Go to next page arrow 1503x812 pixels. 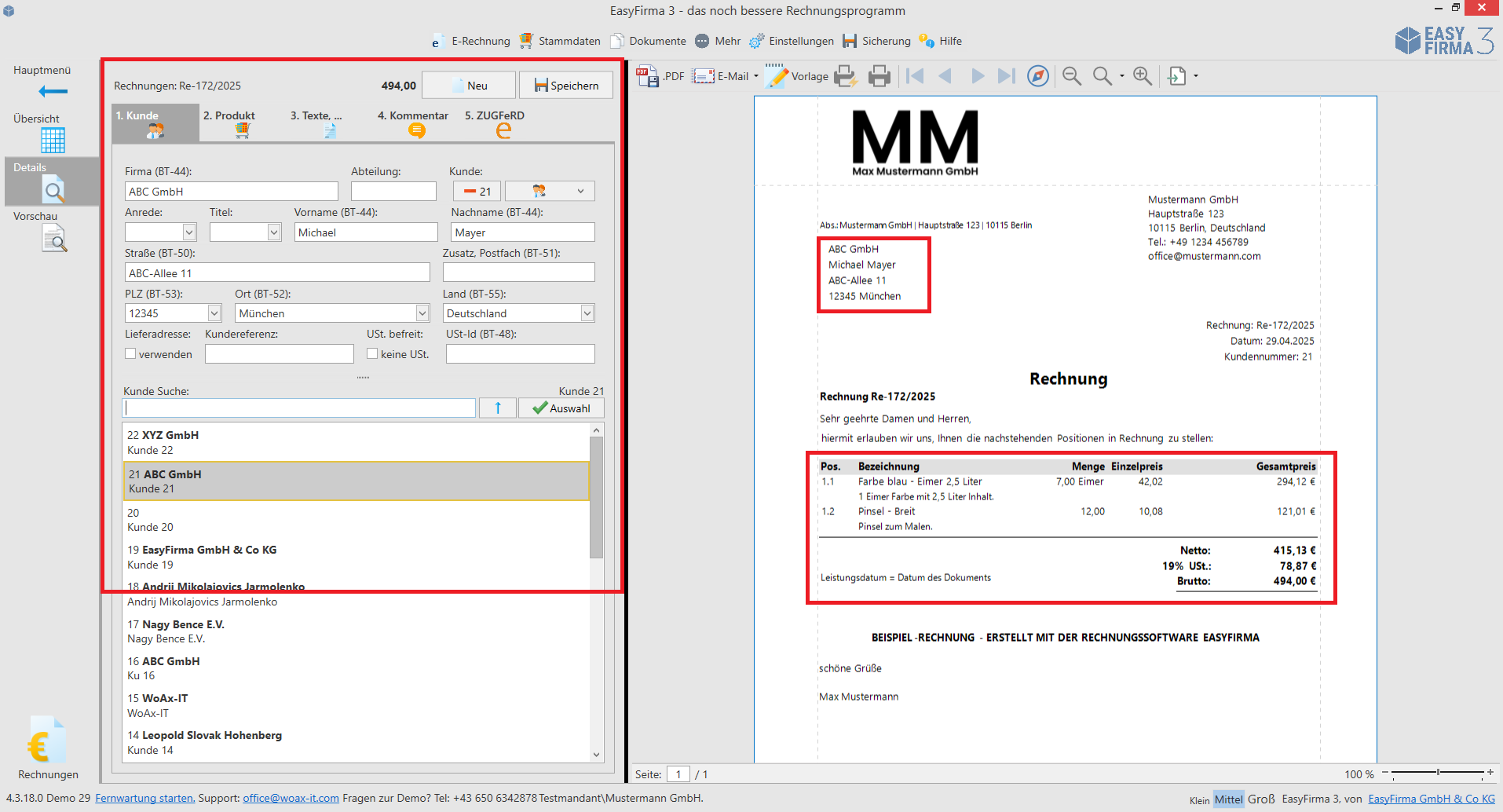click(x=978, y=76)
